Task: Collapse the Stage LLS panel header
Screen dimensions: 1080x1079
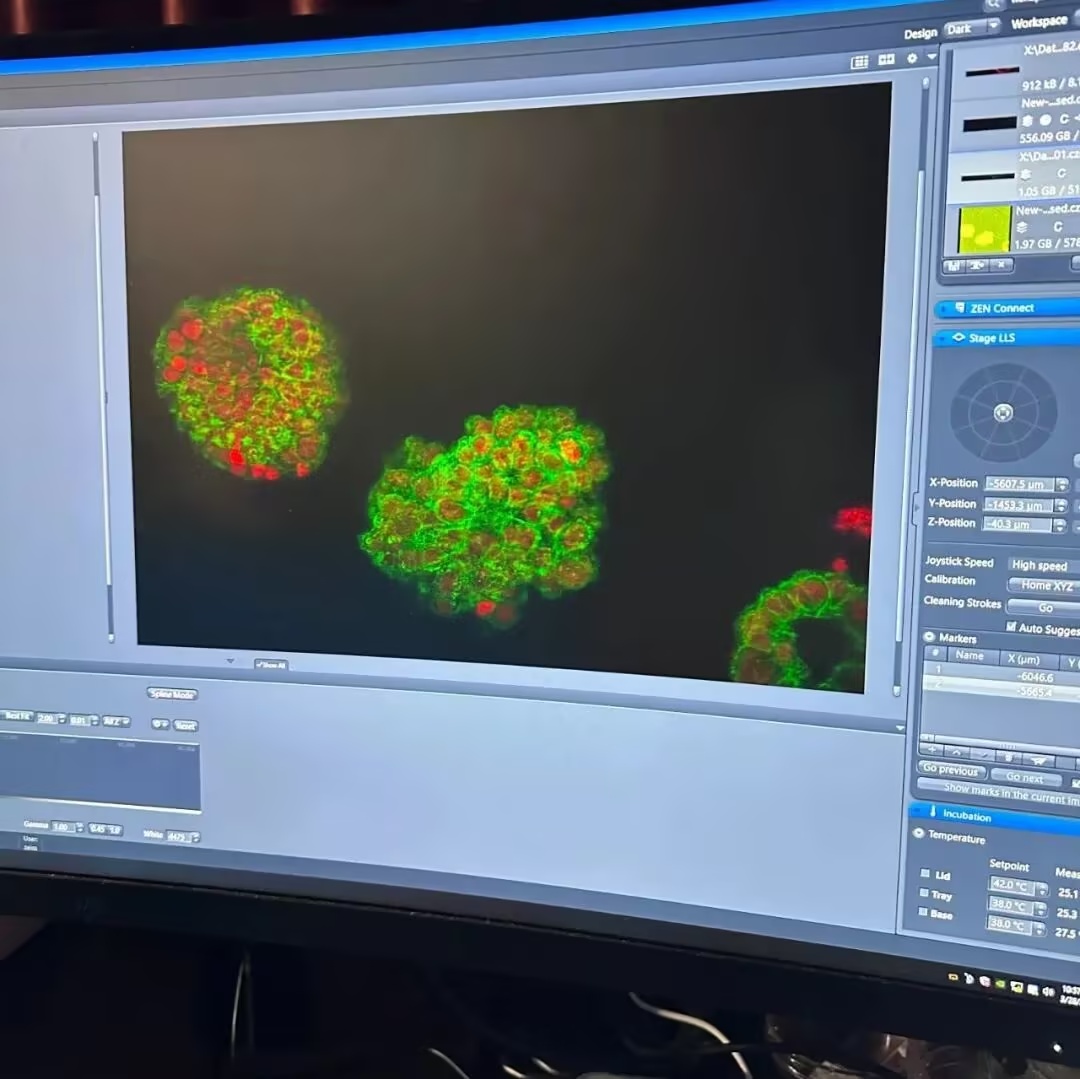Action: (1006, 337)
